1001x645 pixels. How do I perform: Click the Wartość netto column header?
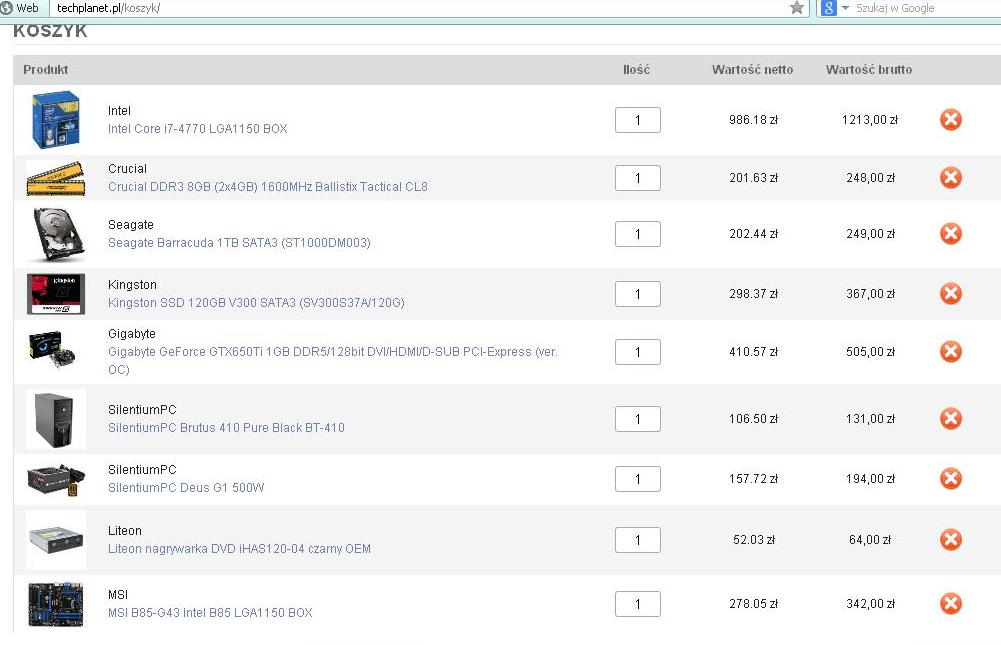753,70
